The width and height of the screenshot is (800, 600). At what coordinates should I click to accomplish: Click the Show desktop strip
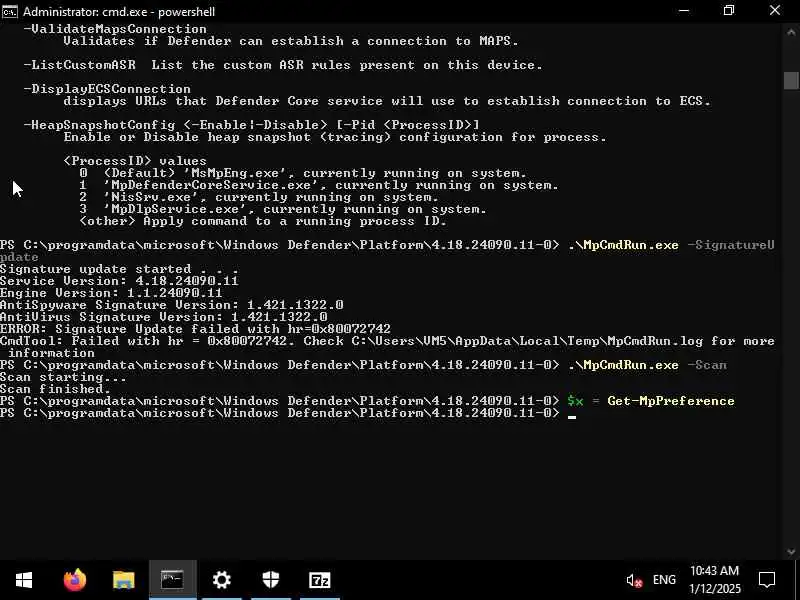click(x=797, y=580)
